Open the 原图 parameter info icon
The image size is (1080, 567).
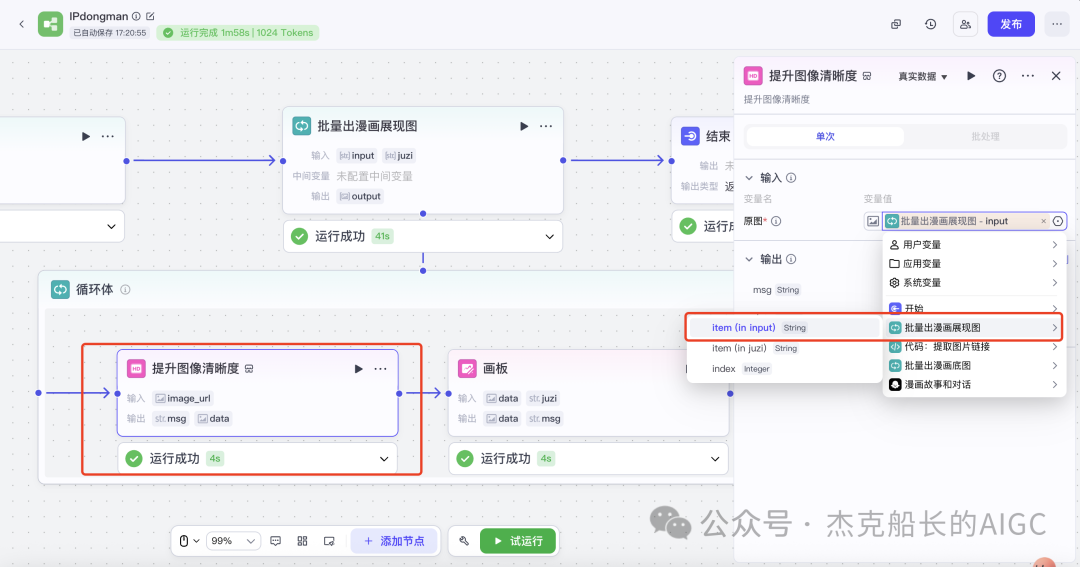click(x=776, y=221)
